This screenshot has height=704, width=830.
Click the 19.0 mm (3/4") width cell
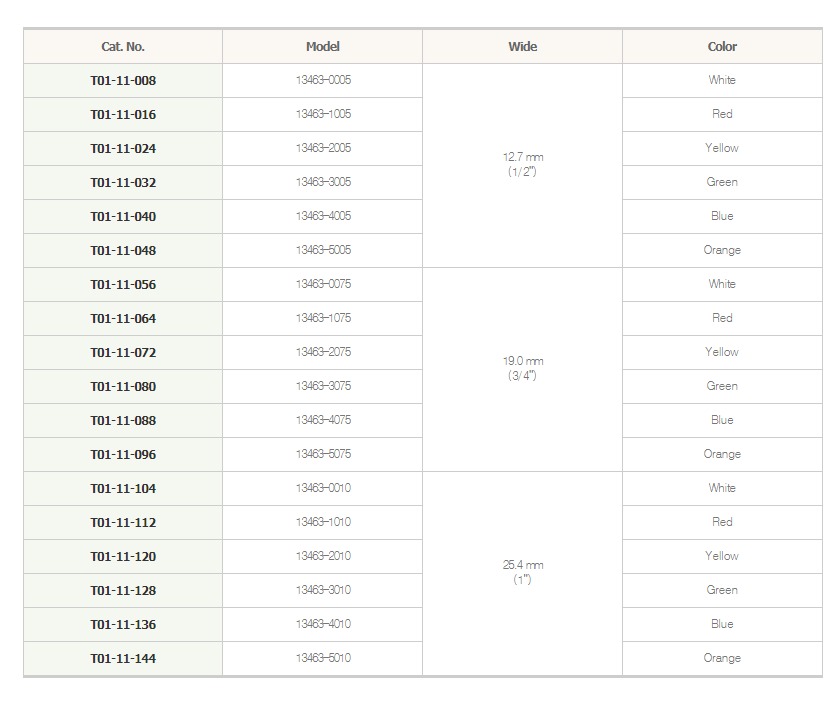point(522,369)
